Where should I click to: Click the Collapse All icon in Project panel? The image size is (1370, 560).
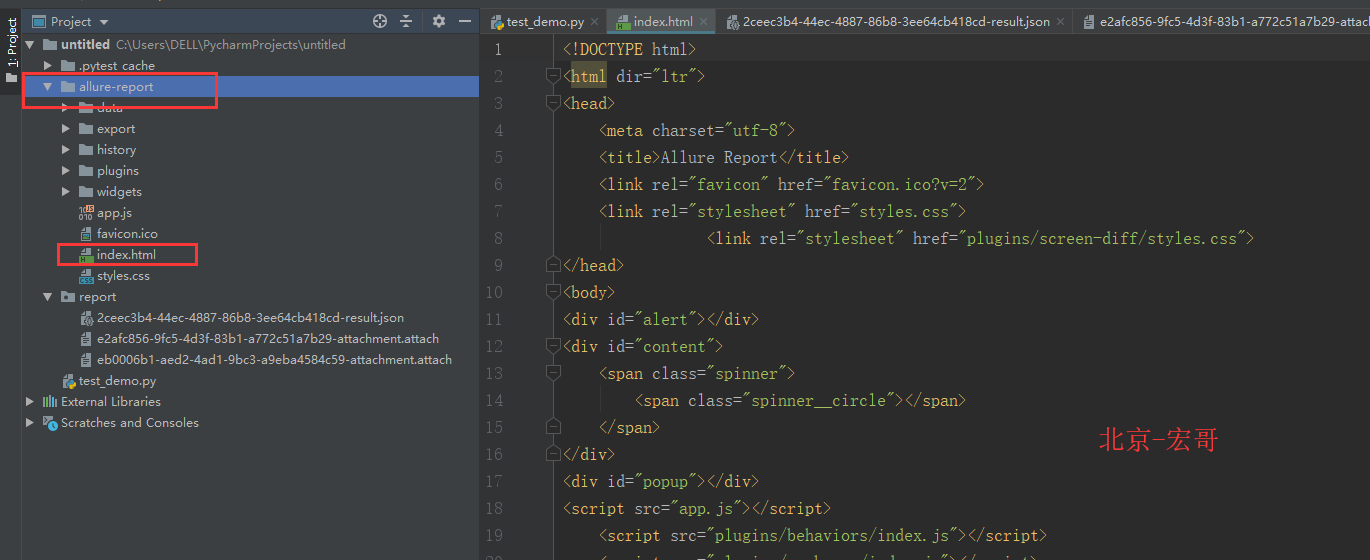point(406,21)
